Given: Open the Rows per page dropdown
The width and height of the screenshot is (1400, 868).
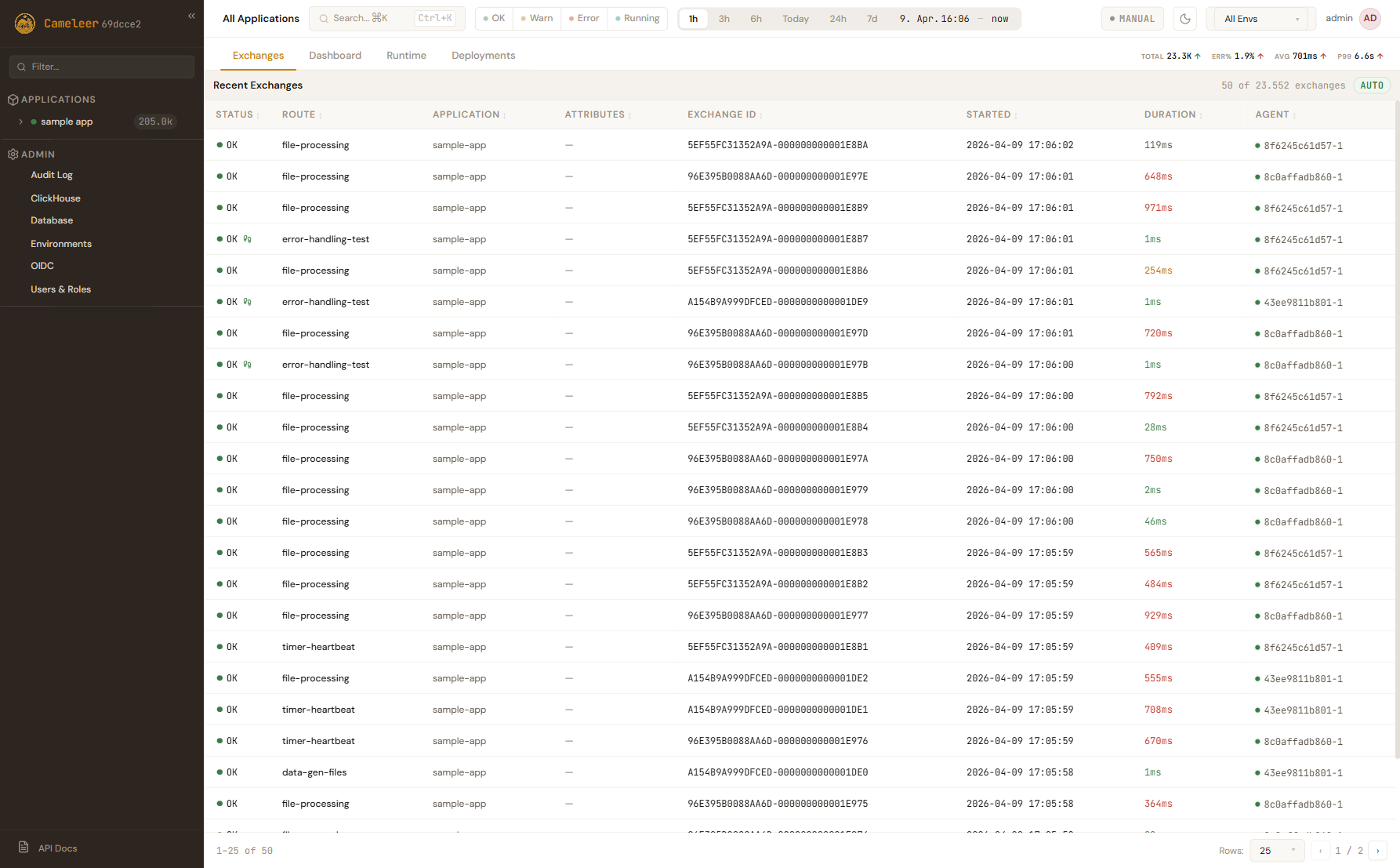Looking at the screenshot, I should point(1277,851).
